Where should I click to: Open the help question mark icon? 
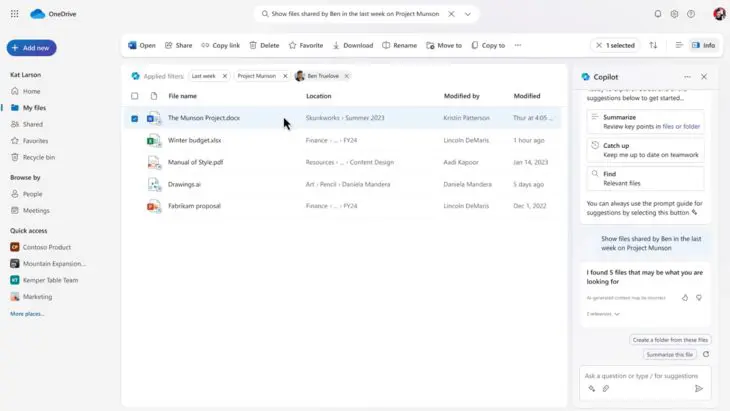(x=691, y=14)
